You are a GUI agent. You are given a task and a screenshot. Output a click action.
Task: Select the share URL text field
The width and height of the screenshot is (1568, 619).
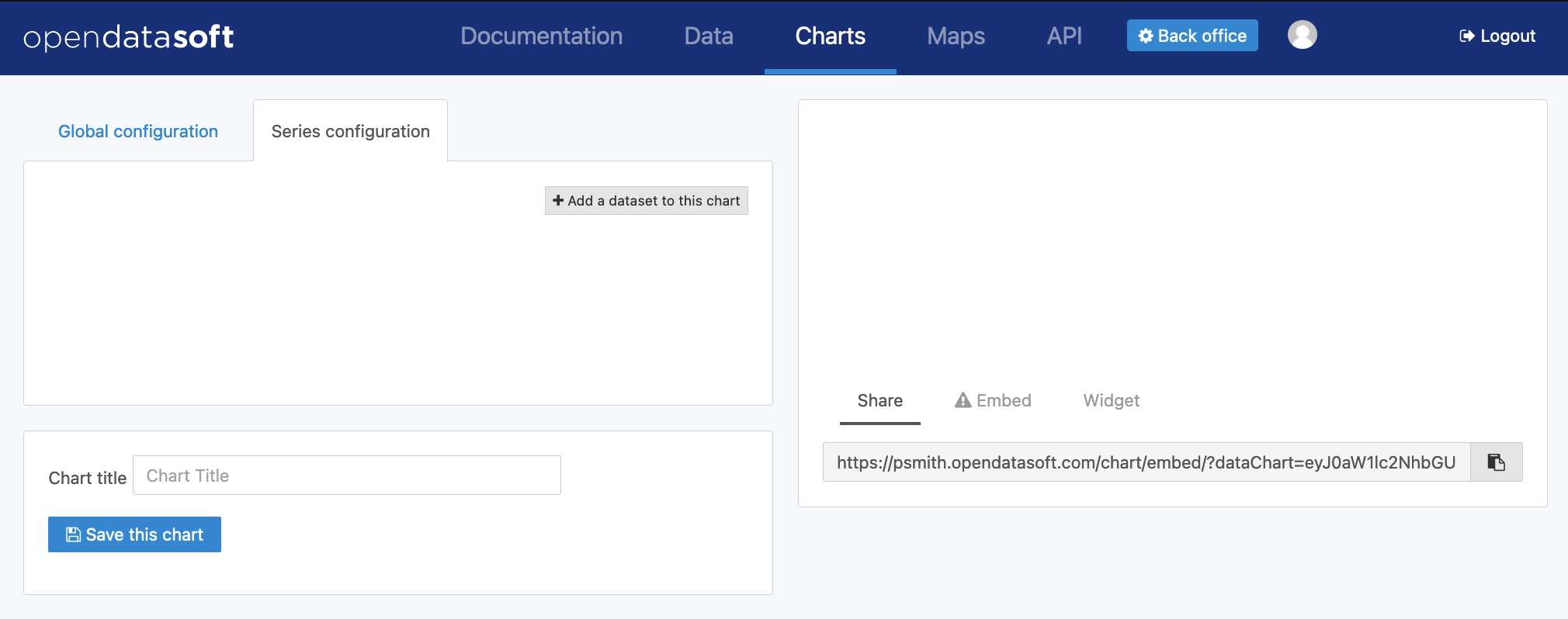pyautogui.click(x=1146, y=462)
